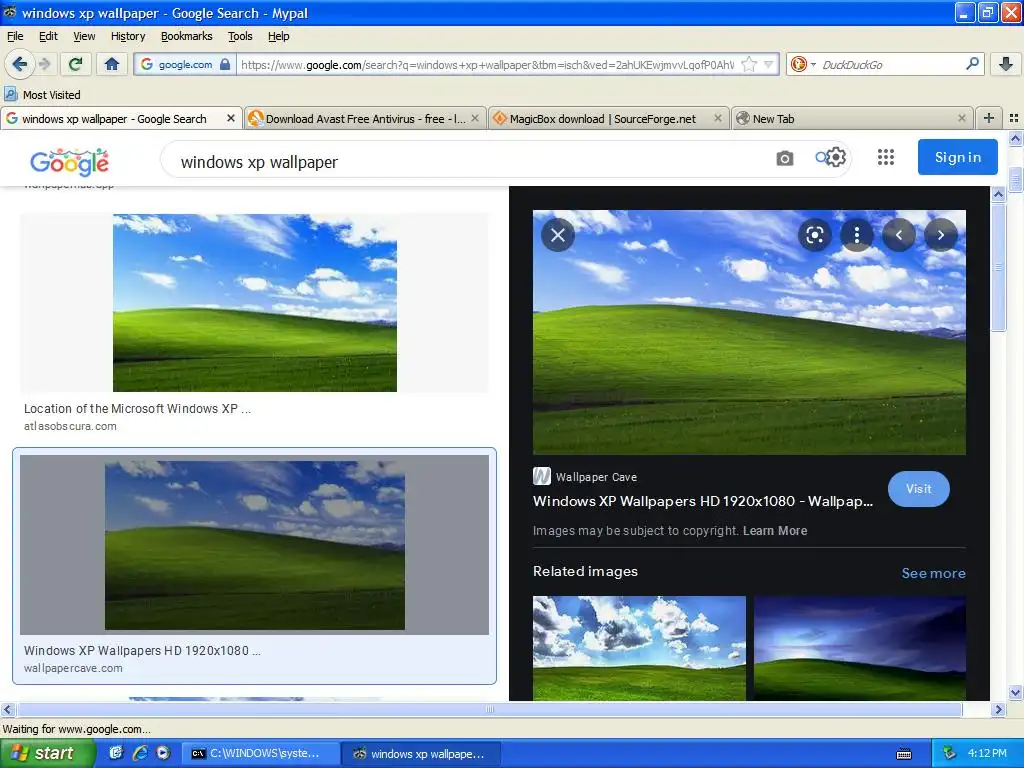Open the list all tabs button
This screenshot has width=1024, height=768.
(x=1014, y=118)
